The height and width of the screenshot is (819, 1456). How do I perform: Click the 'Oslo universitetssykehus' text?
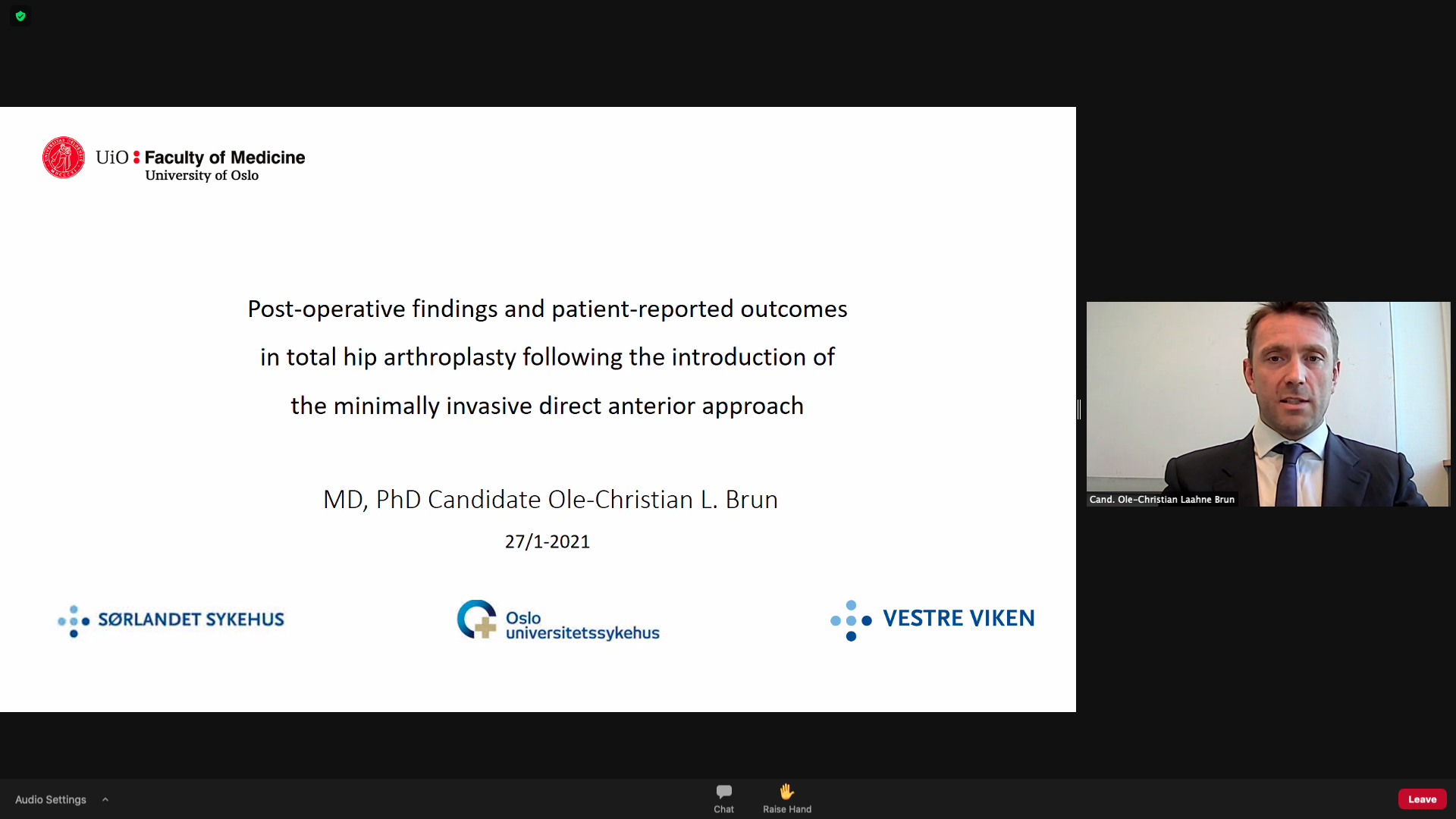click(582, 625)
